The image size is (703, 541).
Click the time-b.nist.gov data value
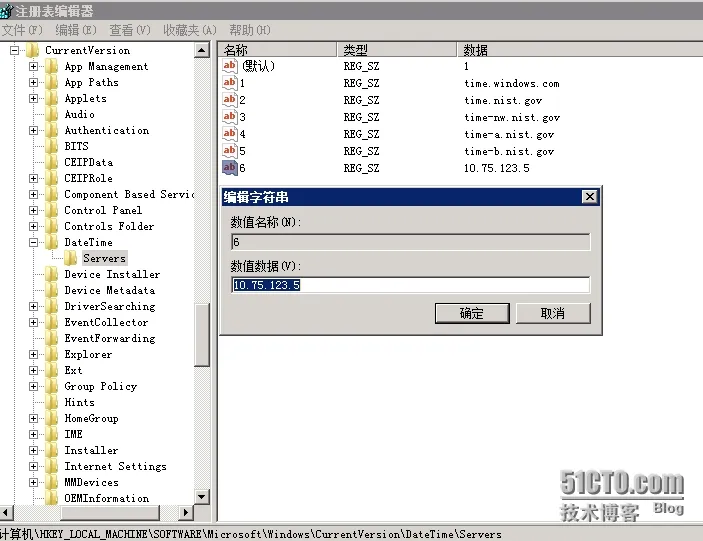click(509, 151)
